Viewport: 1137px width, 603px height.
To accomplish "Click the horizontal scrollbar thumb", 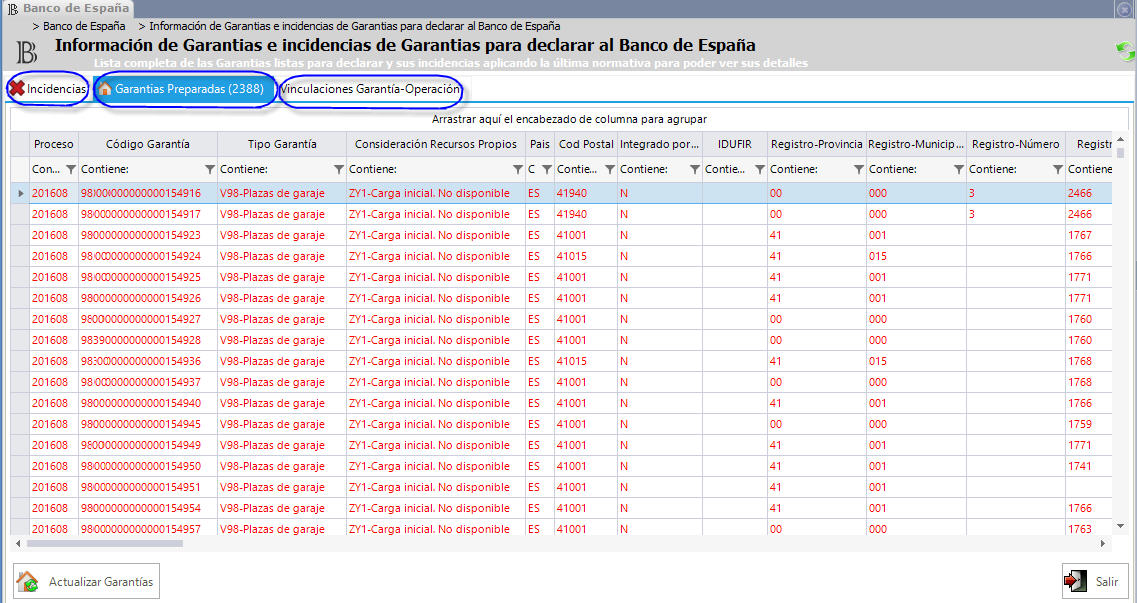I will click(104, 543).
